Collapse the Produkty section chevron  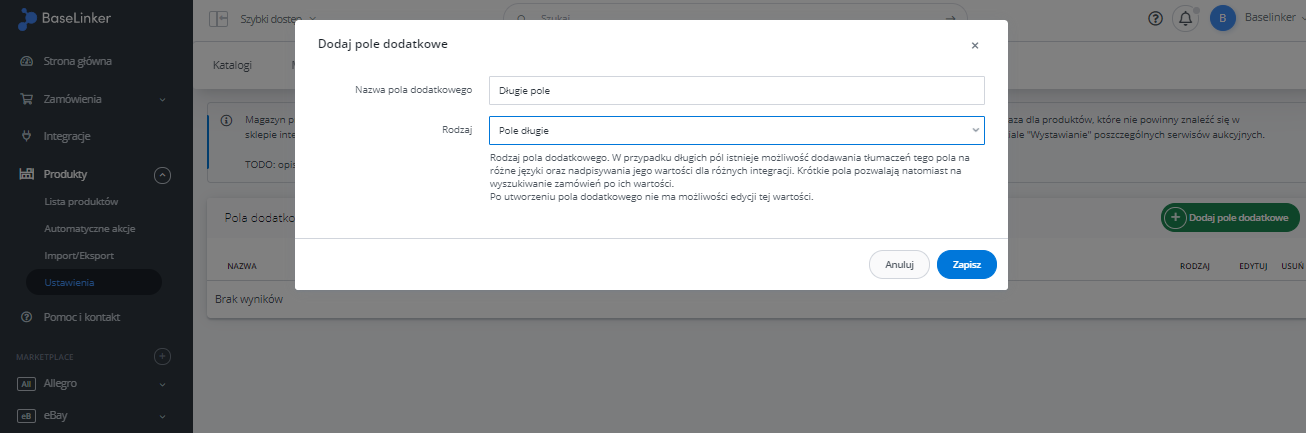point(163,175)
